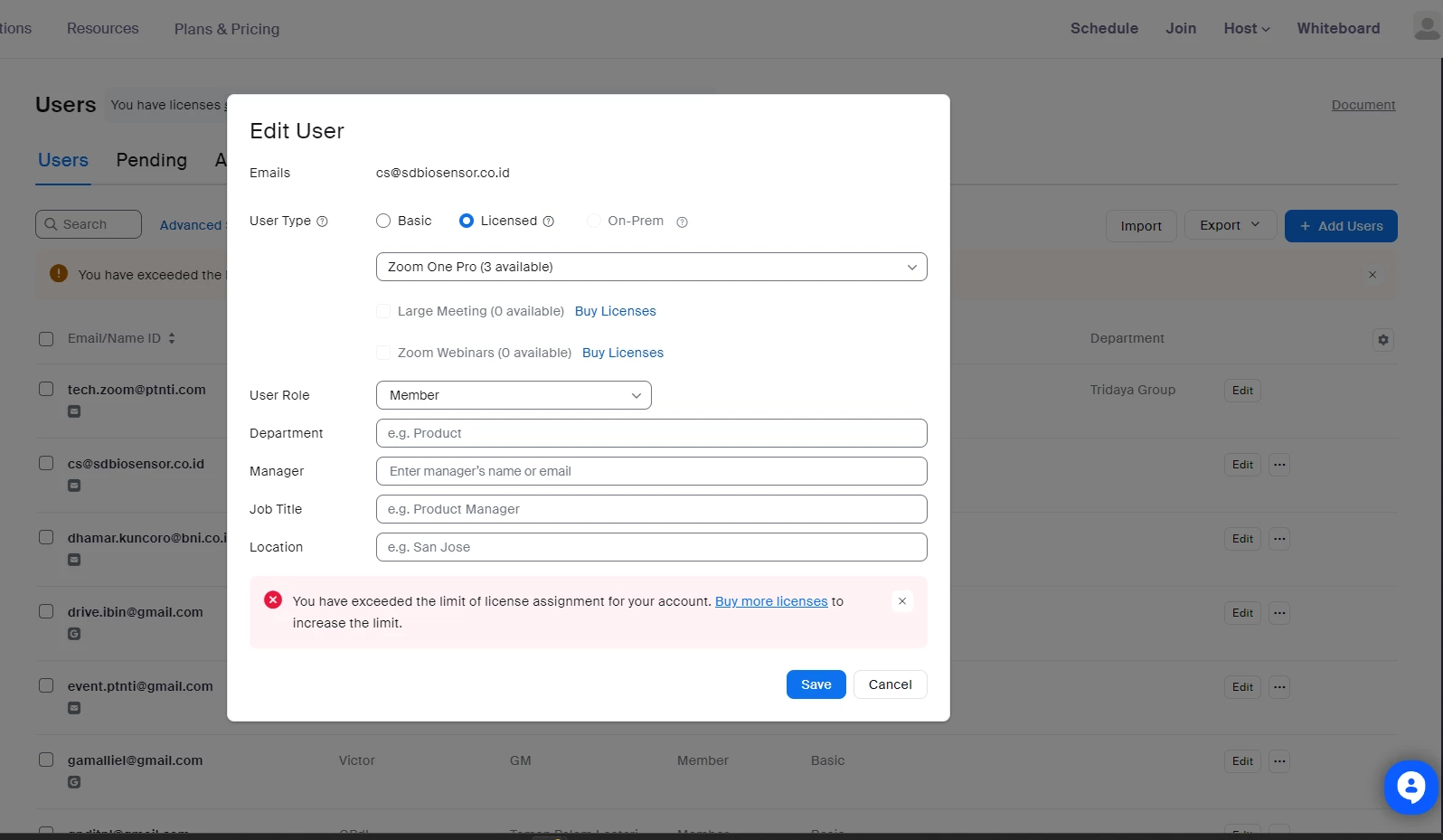Viewport: 1443px width, 840px height.
Task: Click the red error icon in the alert
Action: (273, 600)
